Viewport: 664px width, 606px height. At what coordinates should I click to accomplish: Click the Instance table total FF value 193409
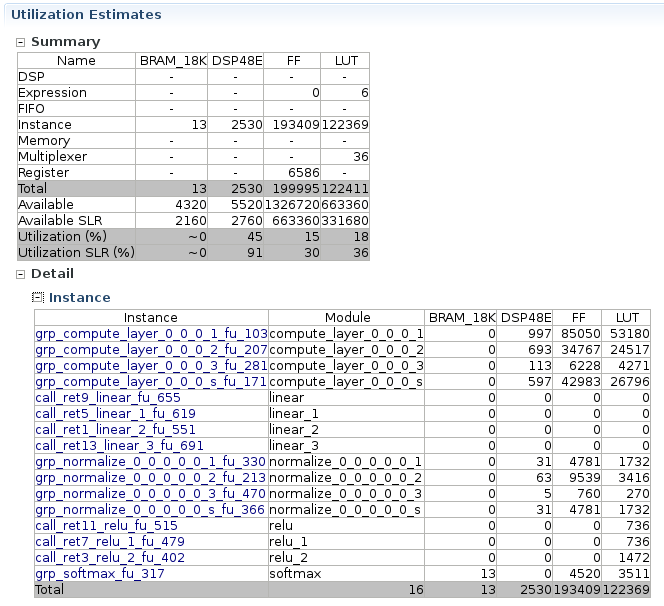coord(577,590)
